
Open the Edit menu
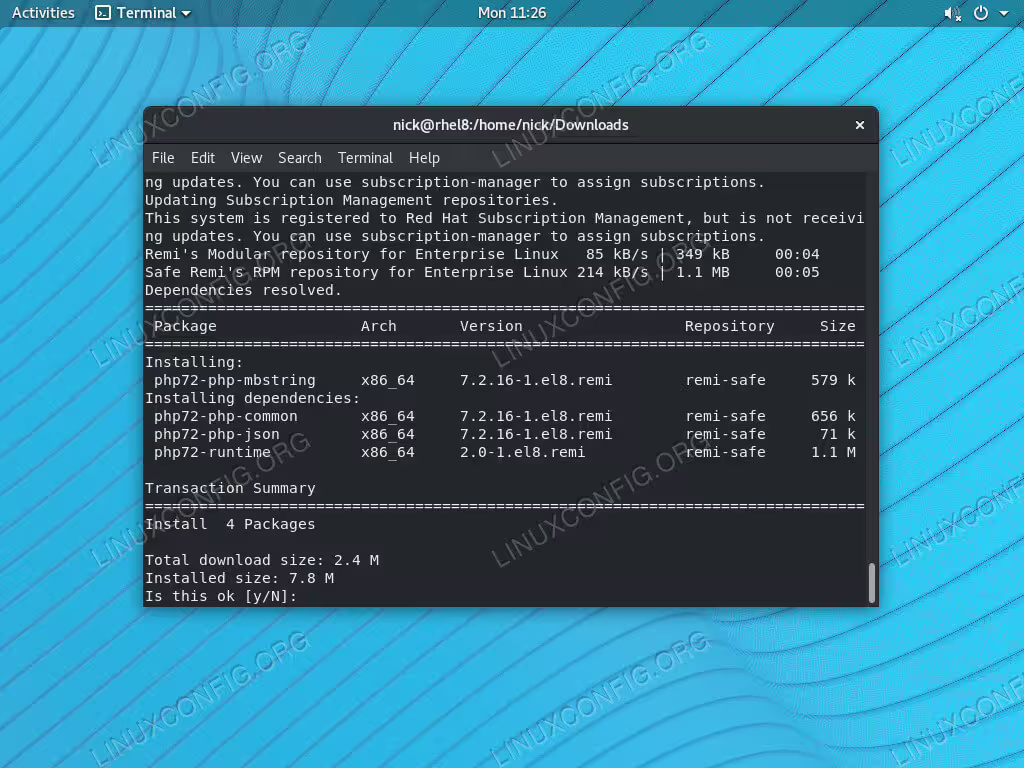[x=202, y=158]
